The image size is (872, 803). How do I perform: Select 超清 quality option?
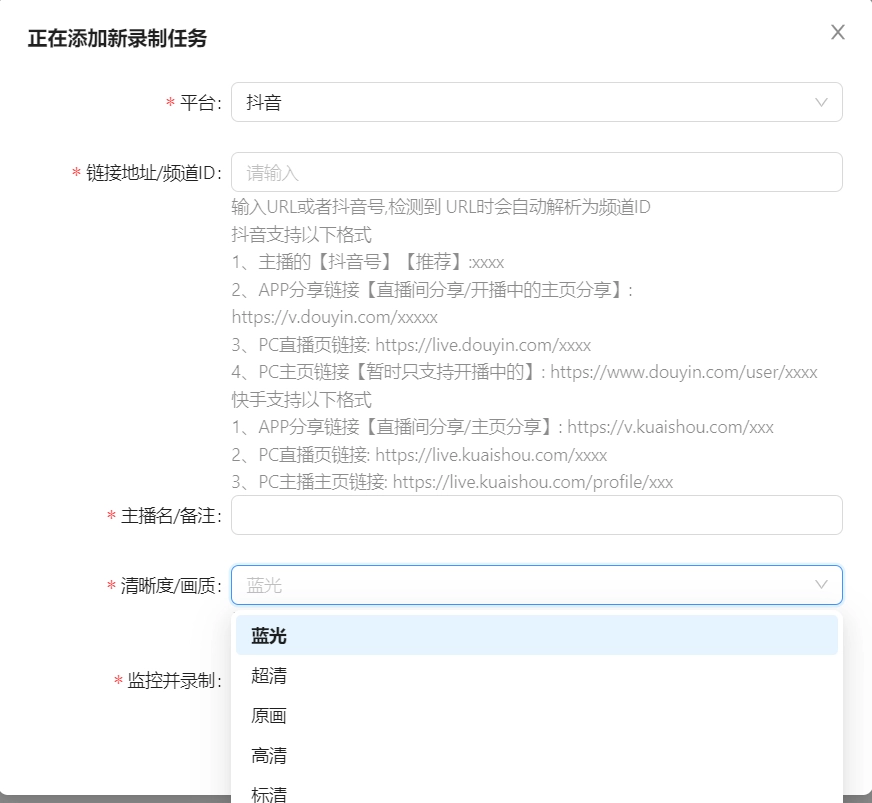pyautogui.click(x=537, y=675)
